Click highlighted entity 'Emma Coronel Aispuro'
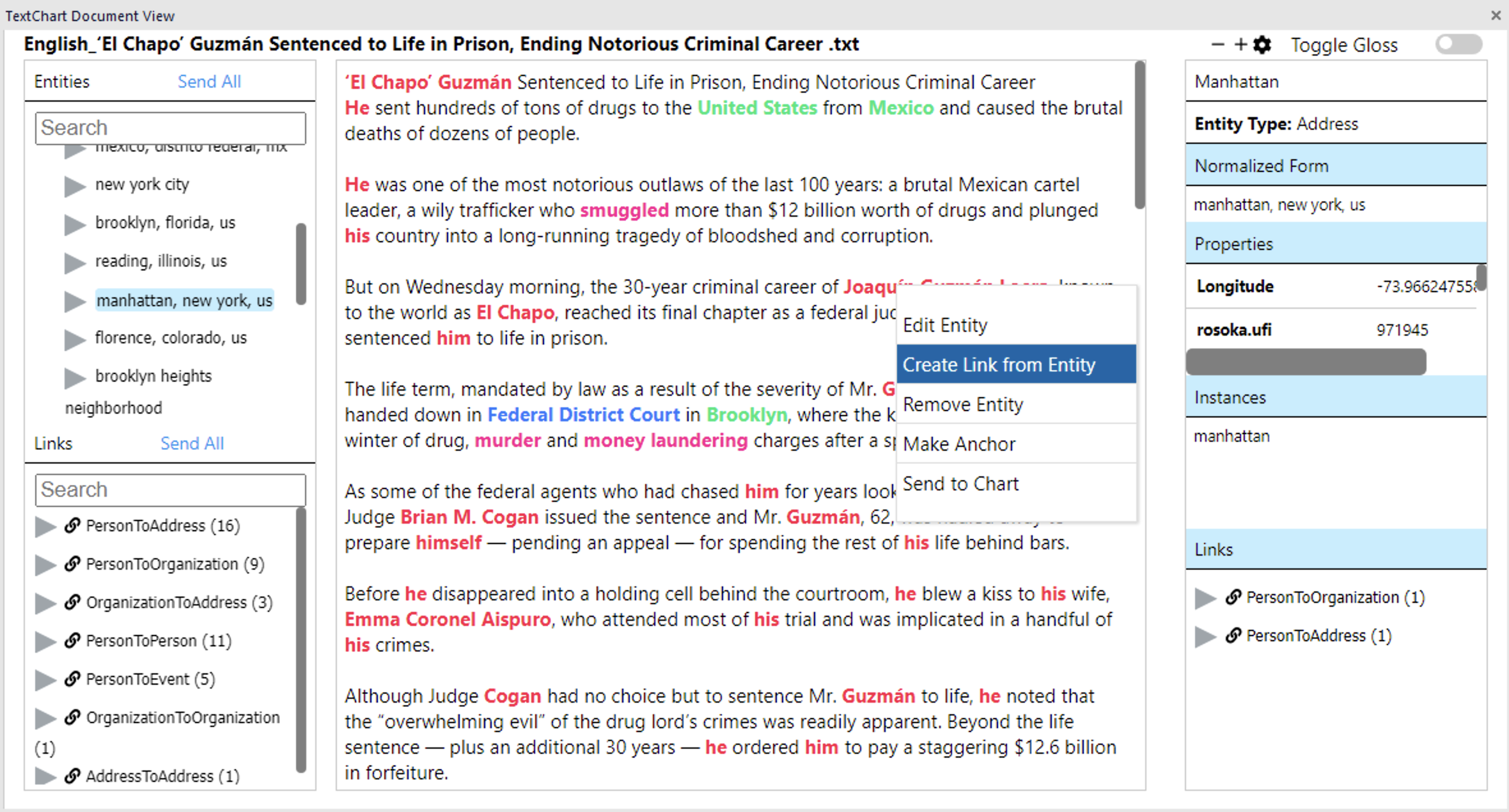The width and height of the screenshot is (1509, 812). pyautogui.click(x=448, y=620)
